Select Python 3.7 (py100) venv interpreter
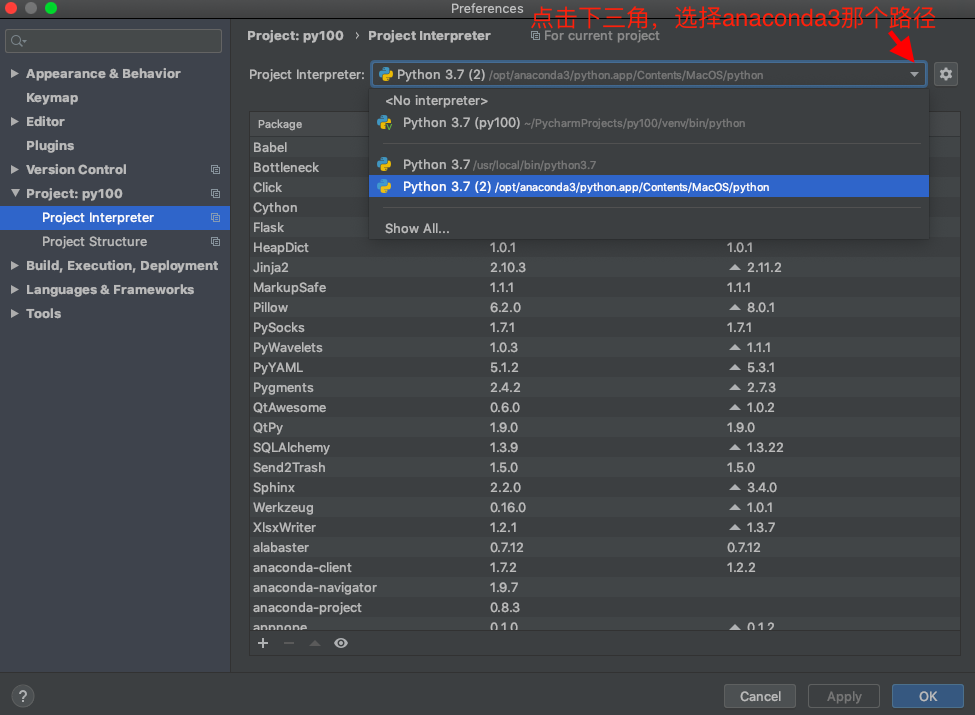Image resolution: width=975 pixels, height=715 pixels. pos(649,123)
